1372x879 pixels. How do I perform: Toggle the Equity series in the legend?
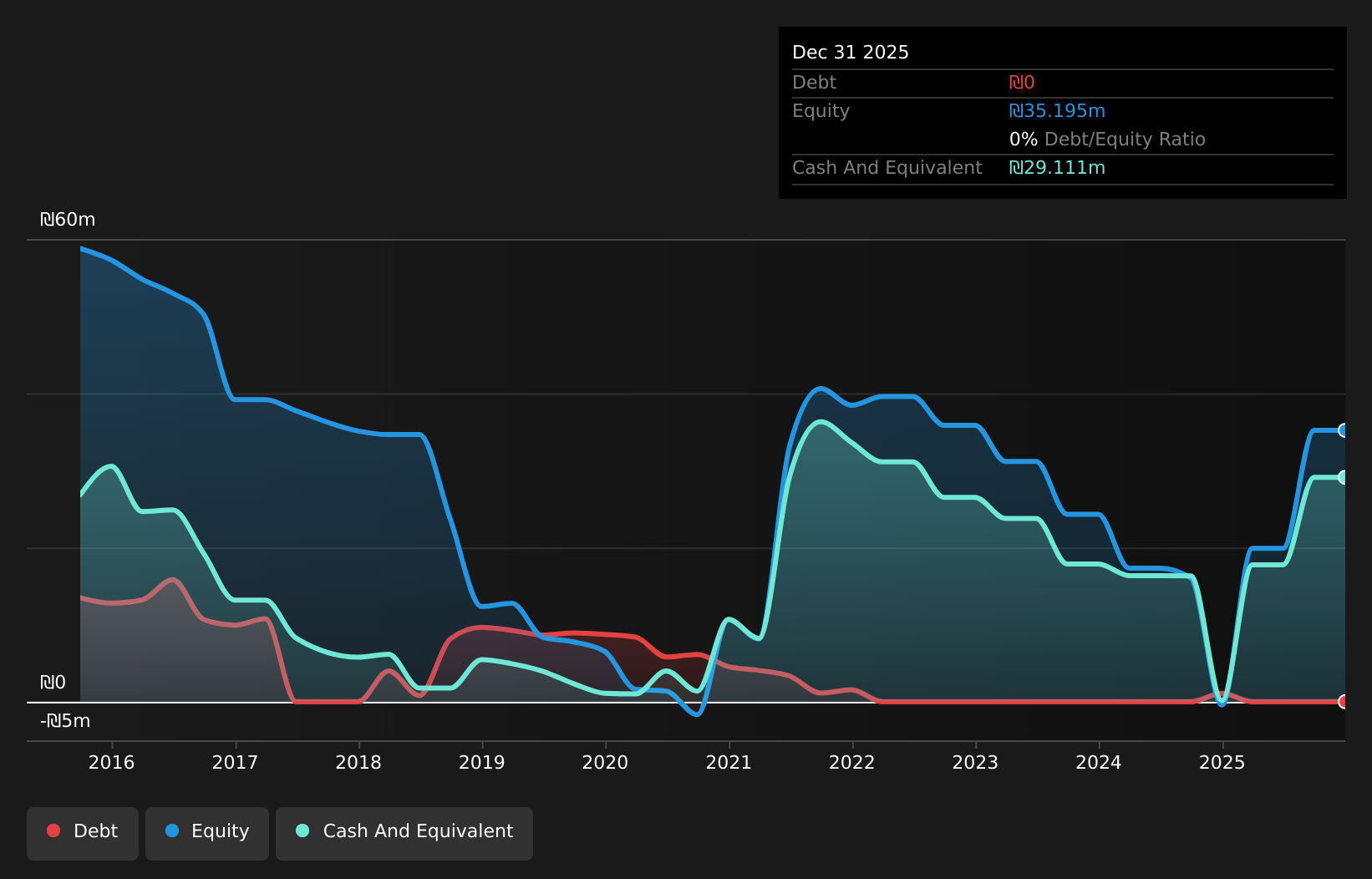(207, 833)
